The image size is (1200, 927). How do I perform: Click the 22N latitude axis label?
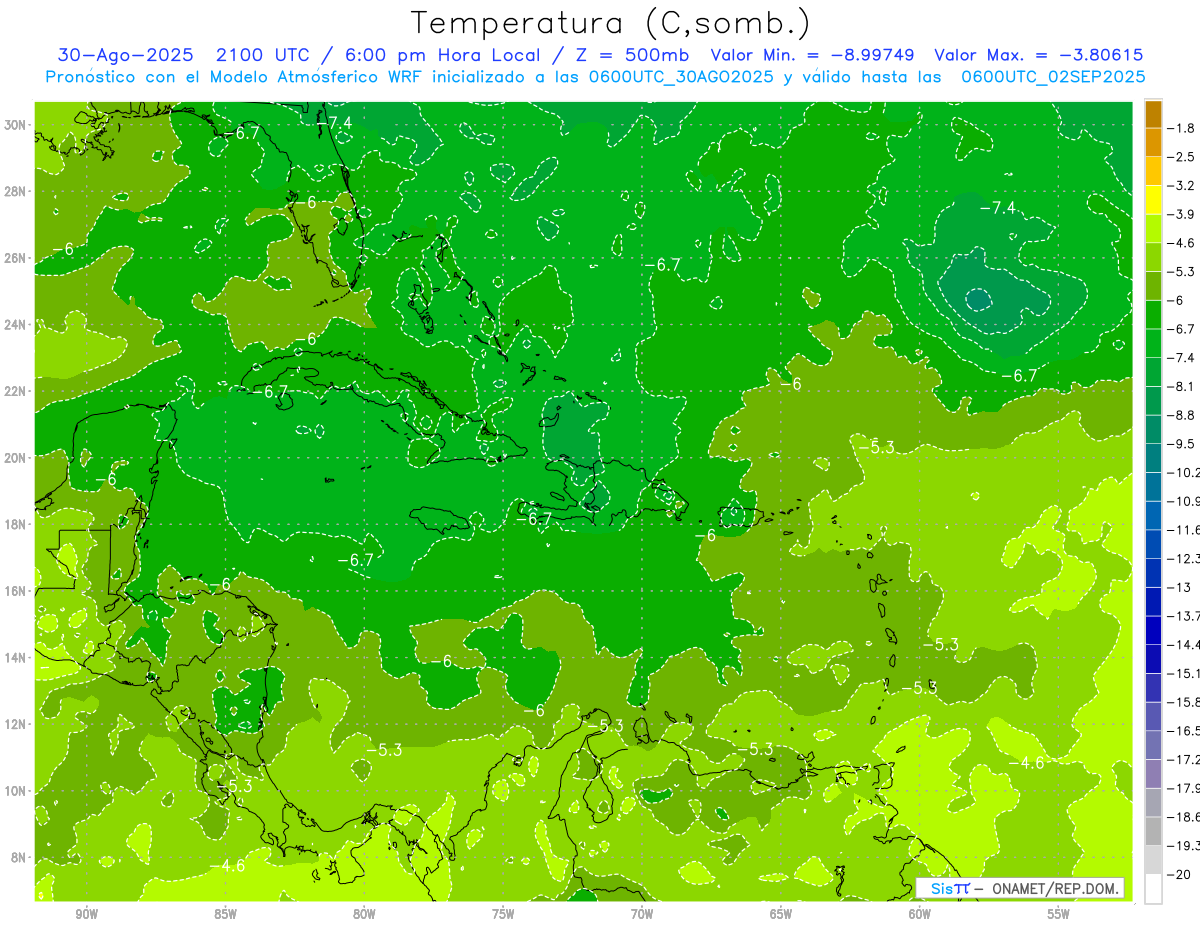click(x=16, y=391)
